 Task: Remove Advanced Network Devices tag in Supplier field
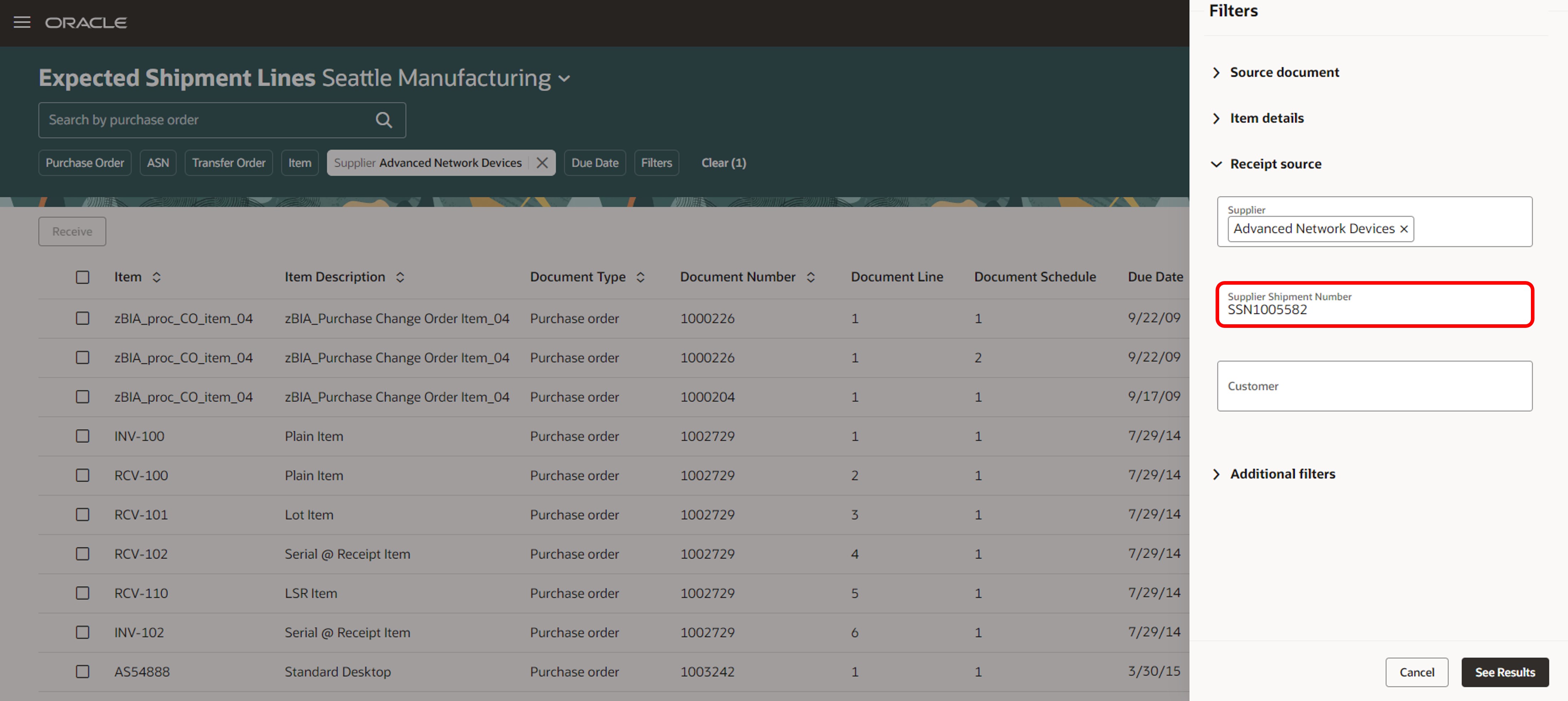pos(1404,229)
